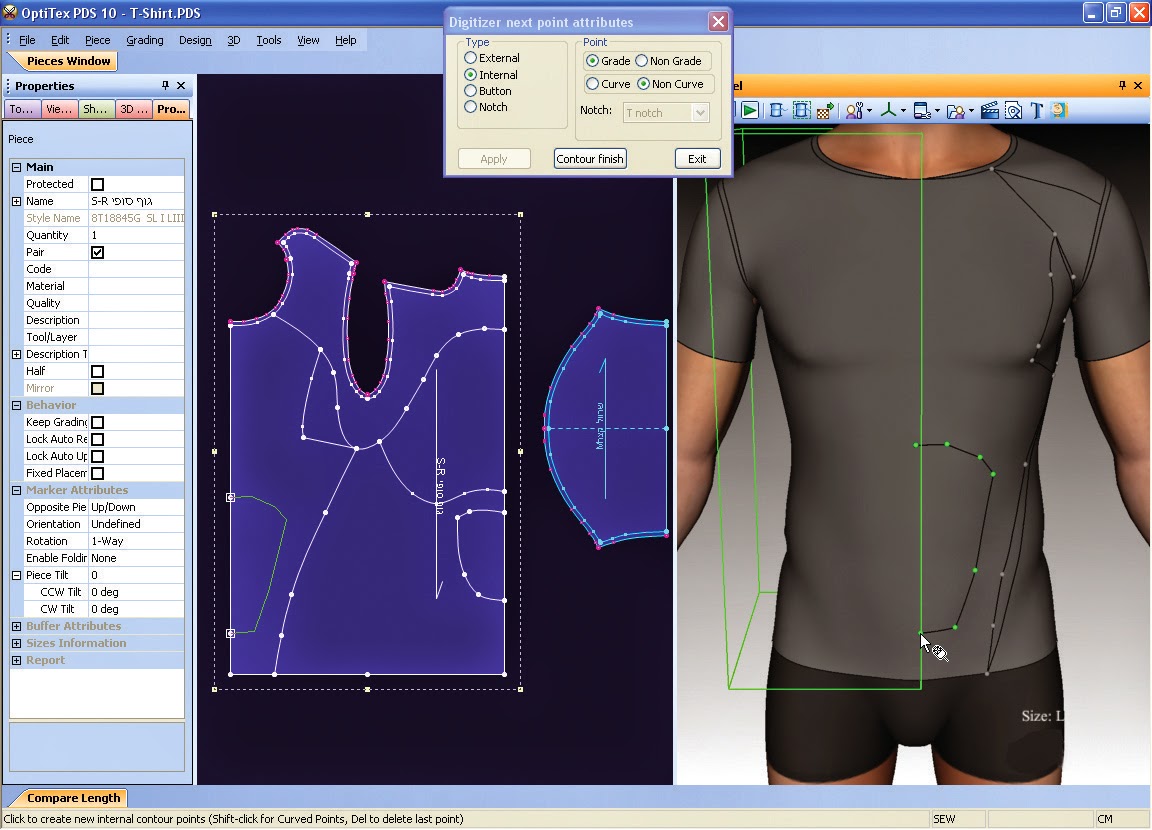1152x830 pixels.
Task: Toggle the Half checkbox
Action: tap(97, 371)
